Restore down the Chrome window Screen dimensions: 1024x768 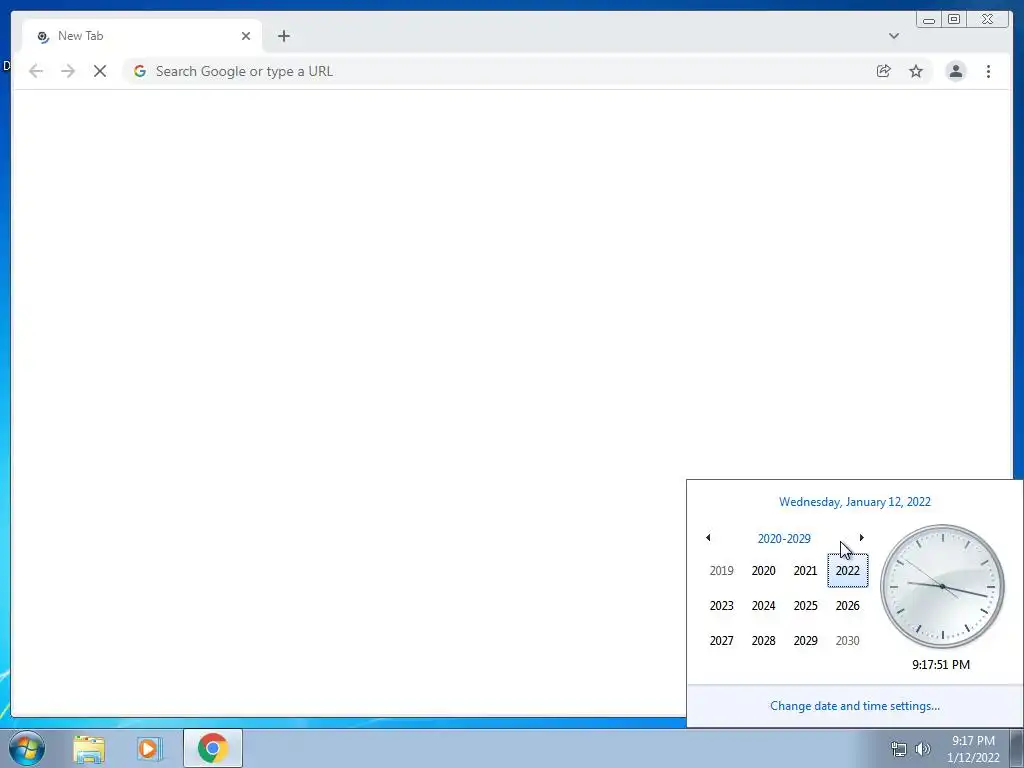[953, 20]
